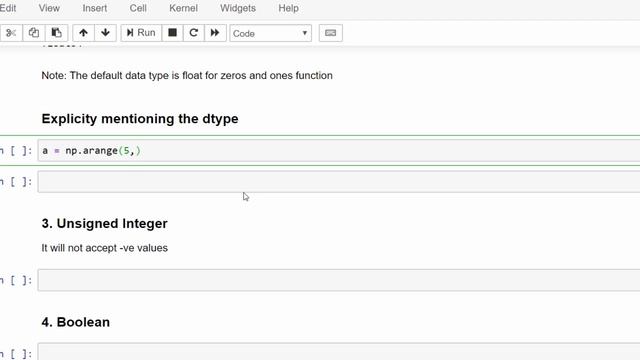The width and height of the screenshot is (640, 360).
Task: Select note about default data type float
Action: click(x=187, y=76)
